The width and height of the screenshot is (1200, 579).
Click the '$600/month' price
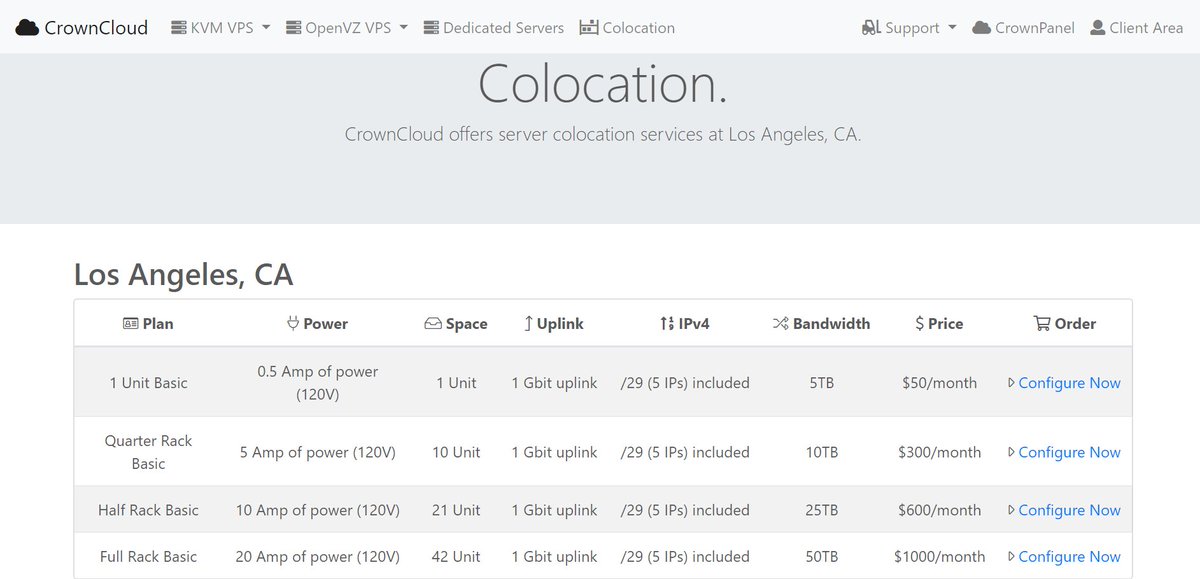(940, 510)
